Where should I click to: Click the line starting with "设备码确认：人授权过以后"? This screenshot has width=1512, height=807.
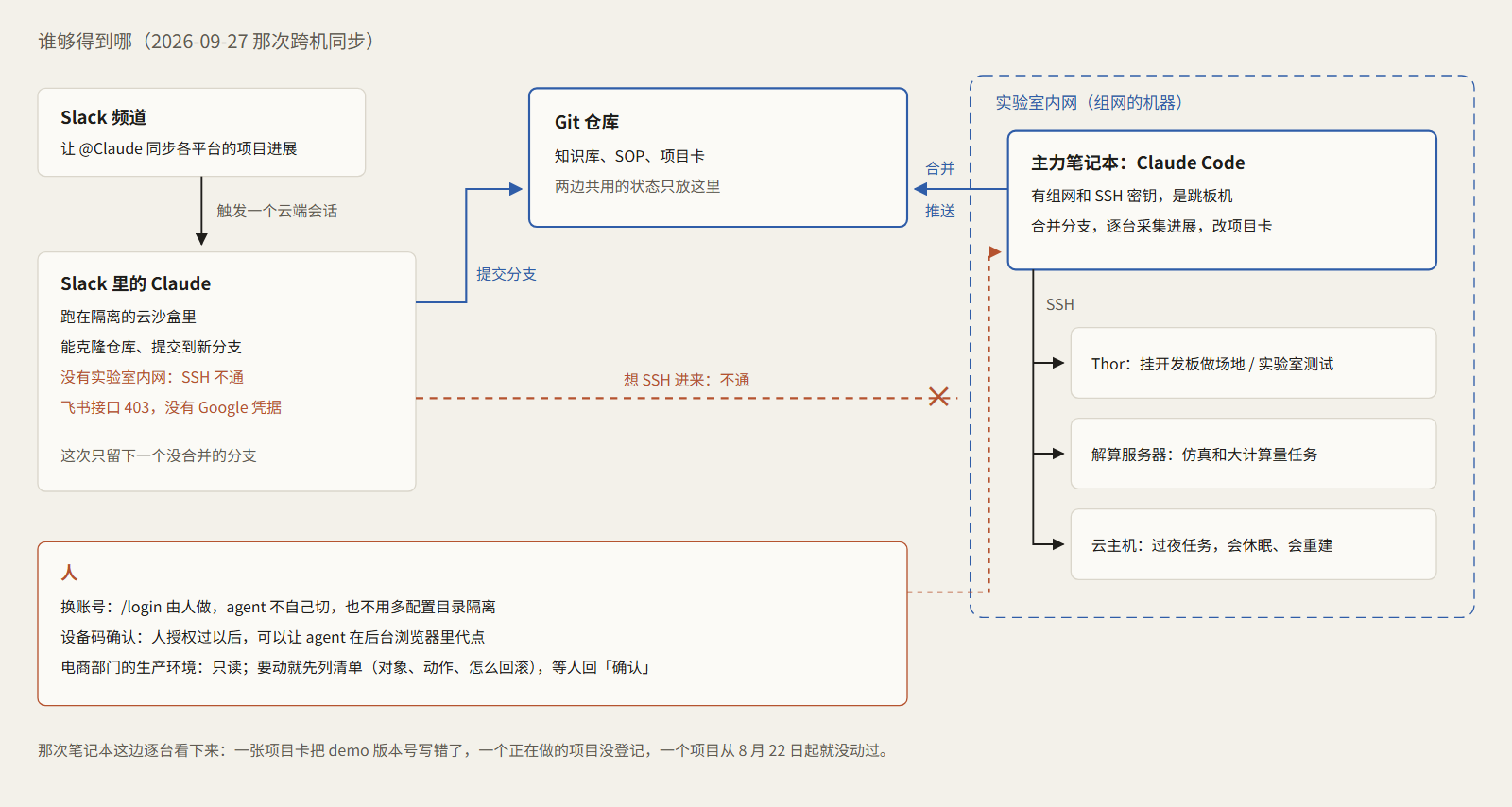[273, 637]
